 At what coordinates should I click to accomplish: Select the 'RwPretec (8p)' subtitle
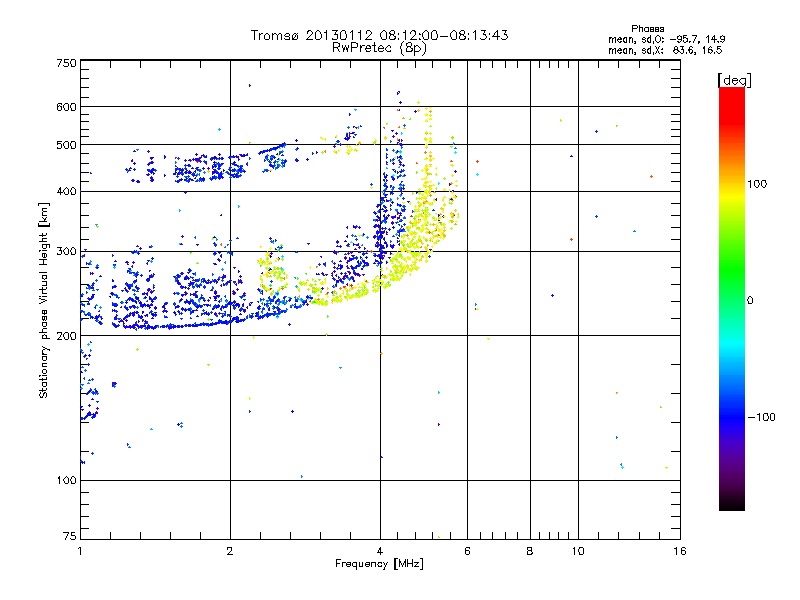coord(379,48)
